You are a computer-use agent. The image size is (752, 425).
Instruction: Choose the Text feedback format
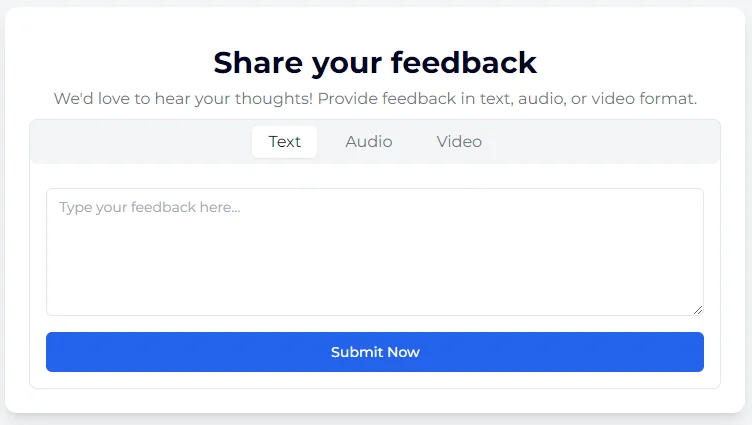[x=284, y=142]
